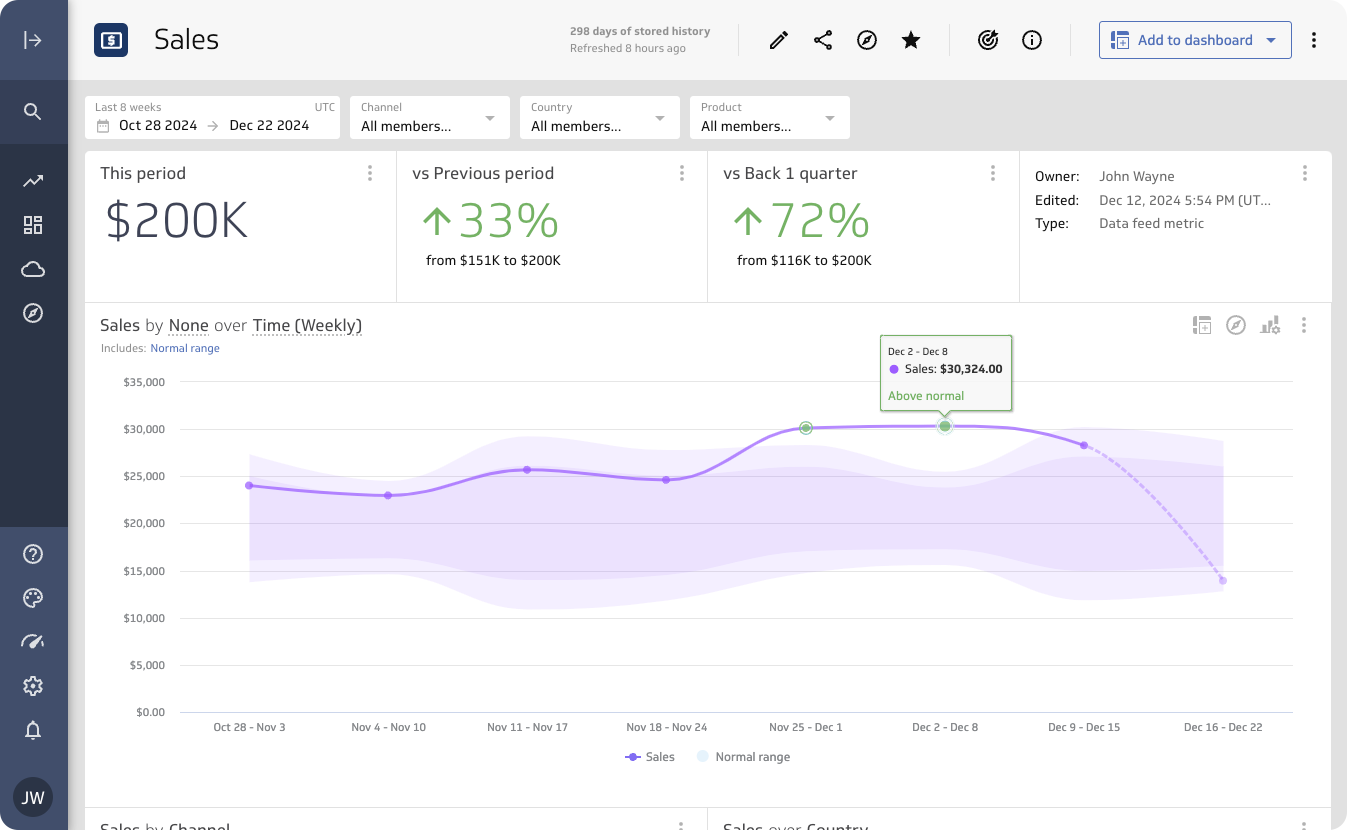Open the goals target icon

[988, 40]
